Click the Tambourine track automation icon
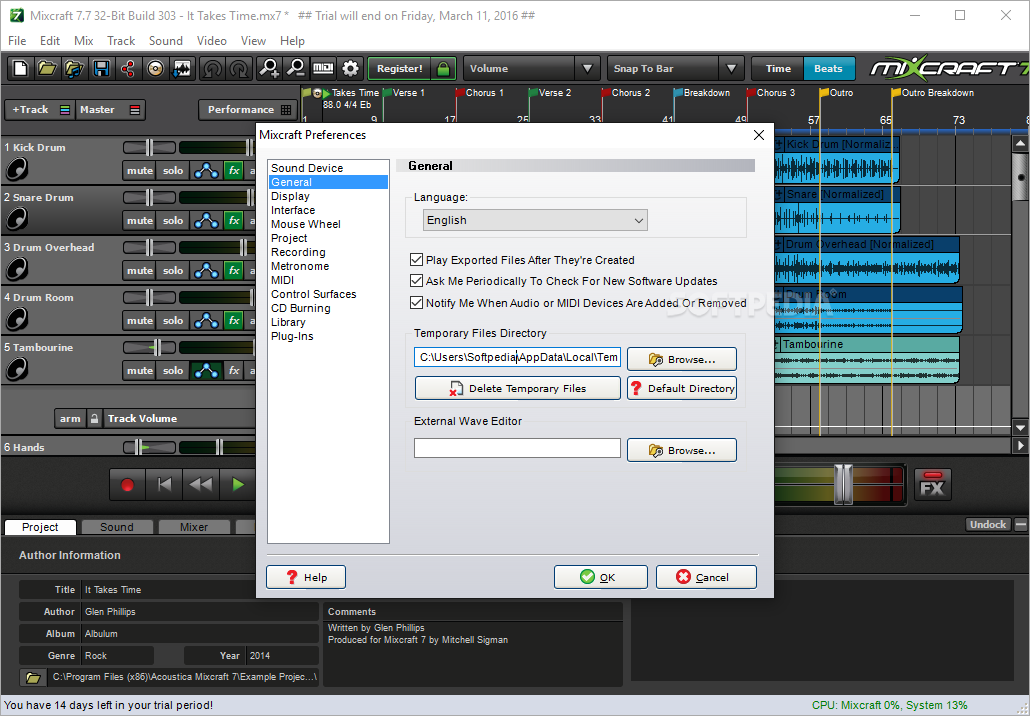This screenshot has height=716, width=1030. [x=206, y=370]
